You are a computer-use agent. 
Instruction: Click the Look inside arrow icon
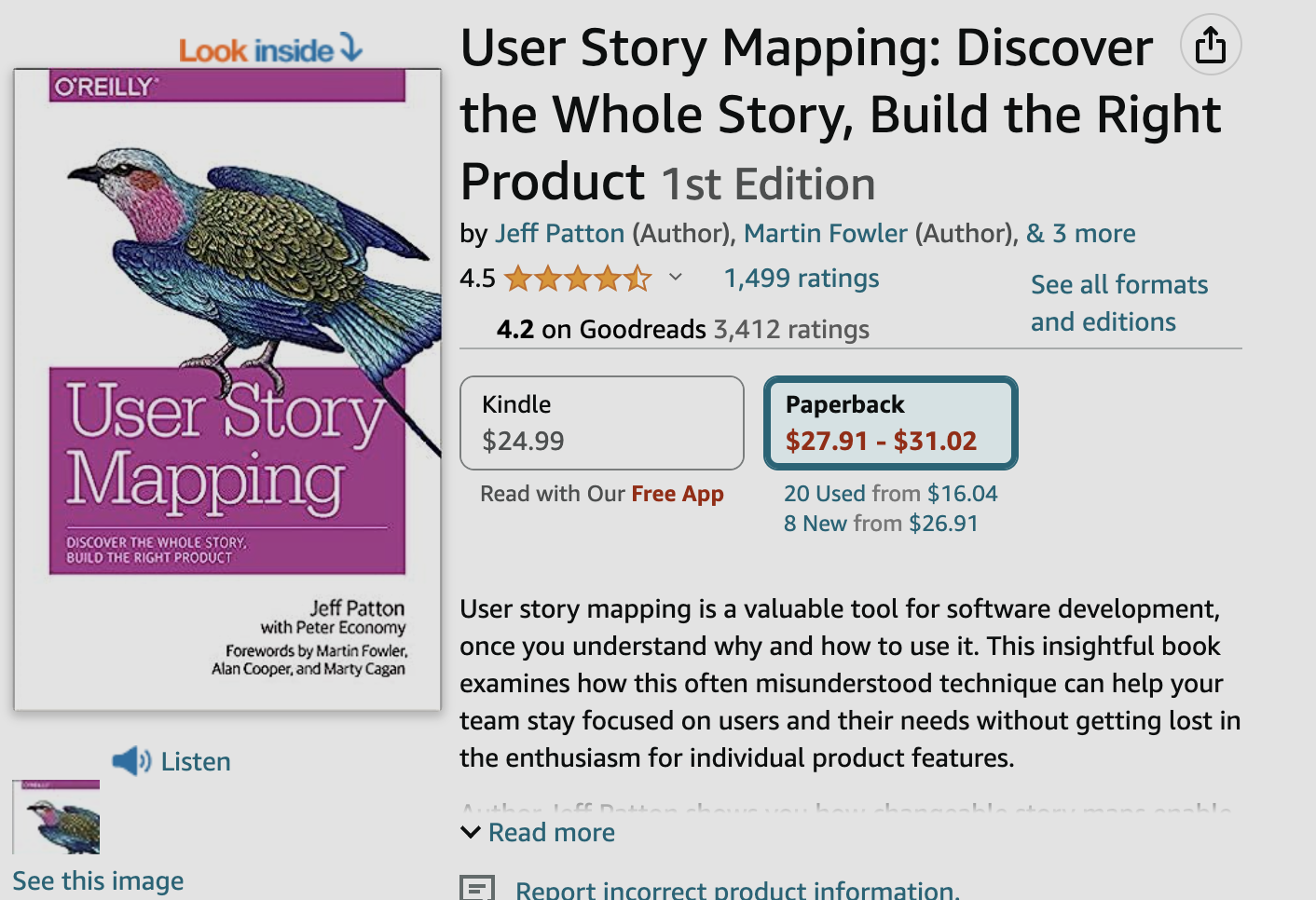pos(351,47)
